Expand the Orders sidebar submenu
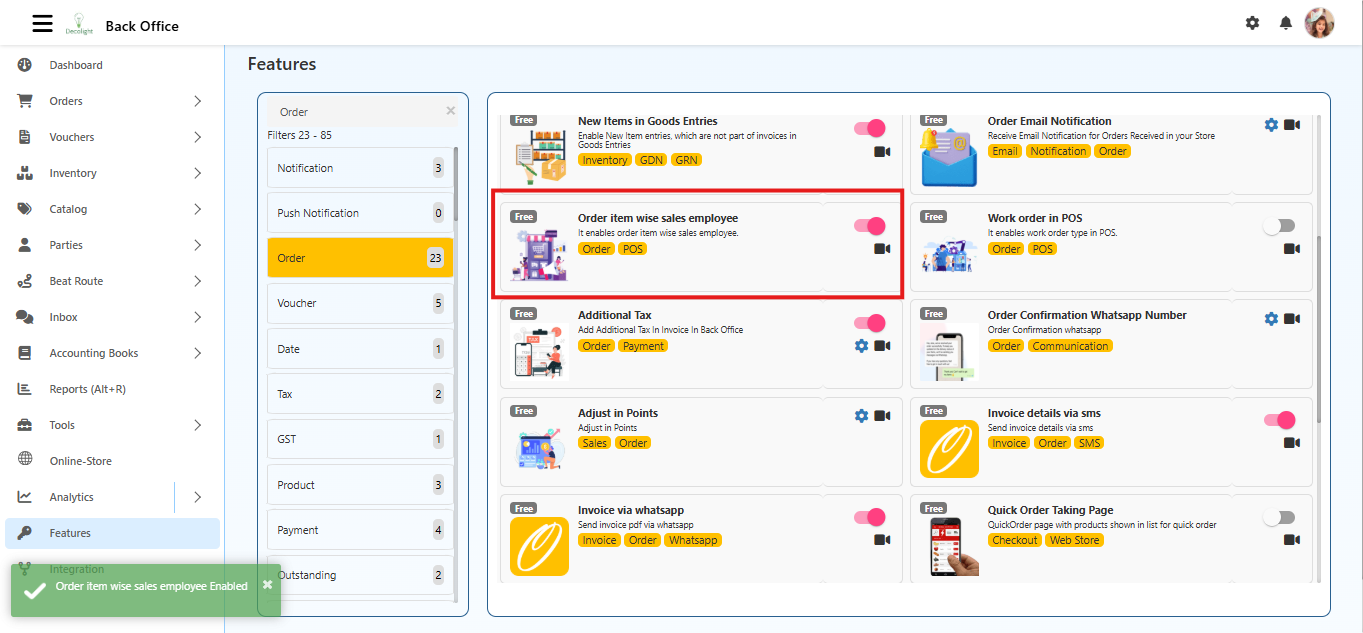Screen dimensions: 1363x633 point(197,101)
